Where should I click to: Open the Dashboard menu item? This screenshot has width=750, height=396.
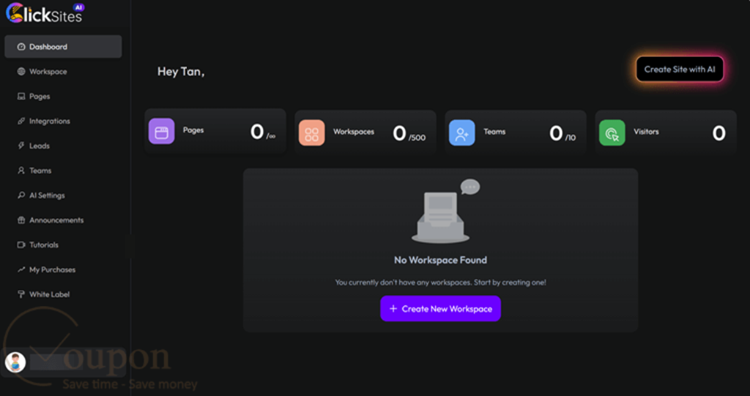tap(63, 47)
